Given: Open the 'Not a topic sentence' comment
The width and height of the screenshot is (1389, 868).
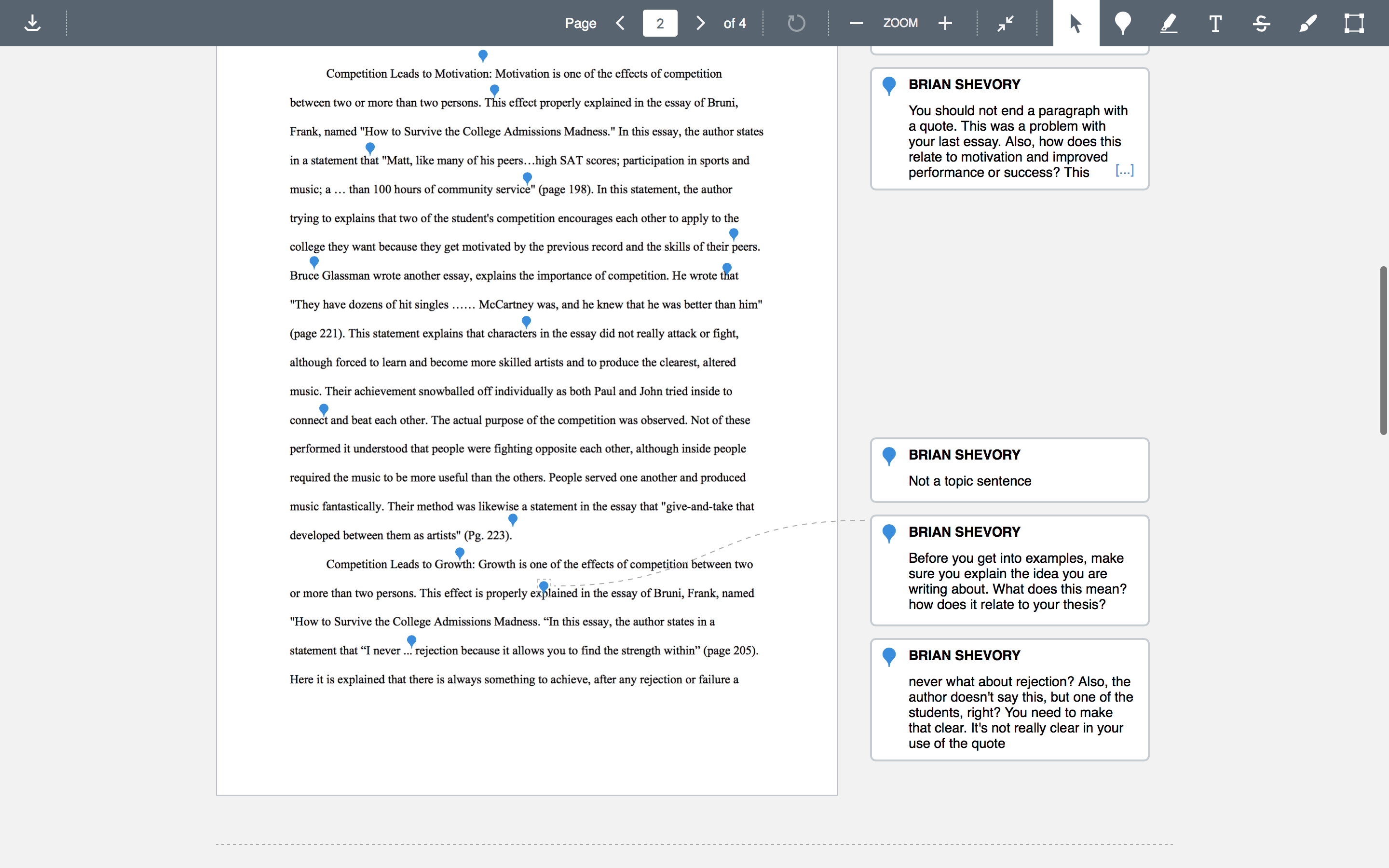Looking at the screenshot, I should coord(1009,470).
